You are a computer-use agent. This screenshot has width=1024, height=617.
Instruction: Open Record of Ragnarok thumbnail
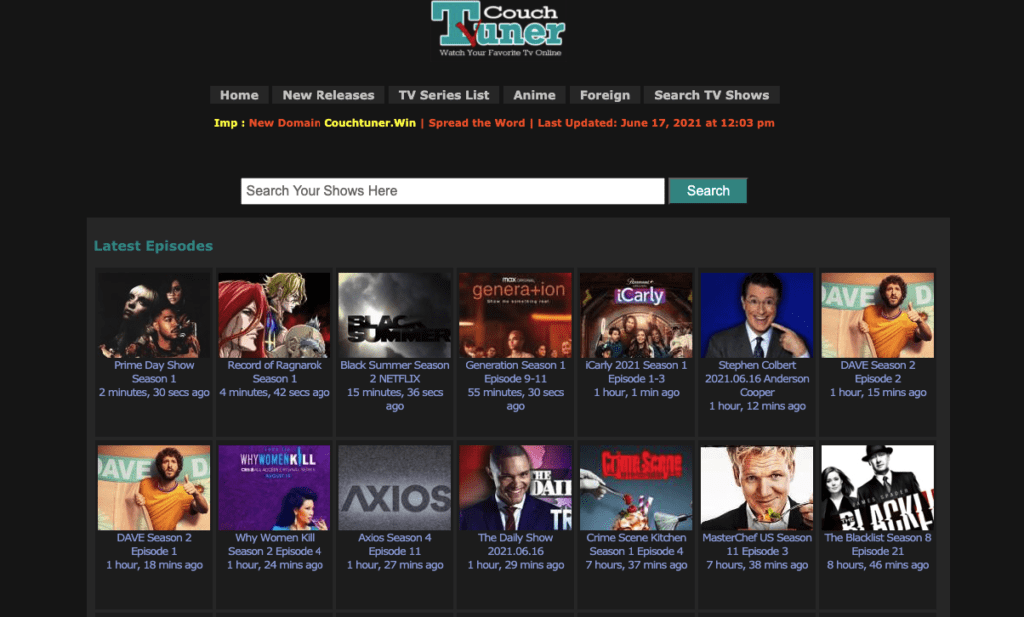274,315
